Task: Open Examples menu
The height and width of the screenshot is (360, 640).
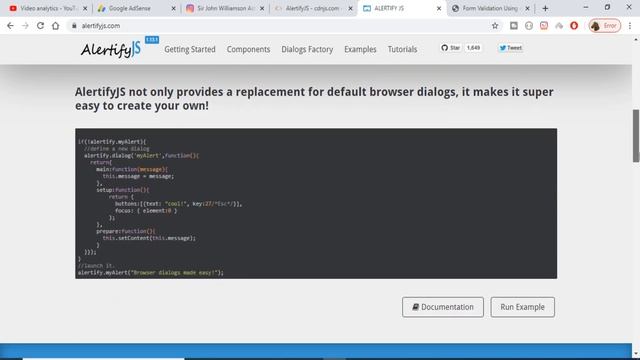Action: tap(360, 49)
